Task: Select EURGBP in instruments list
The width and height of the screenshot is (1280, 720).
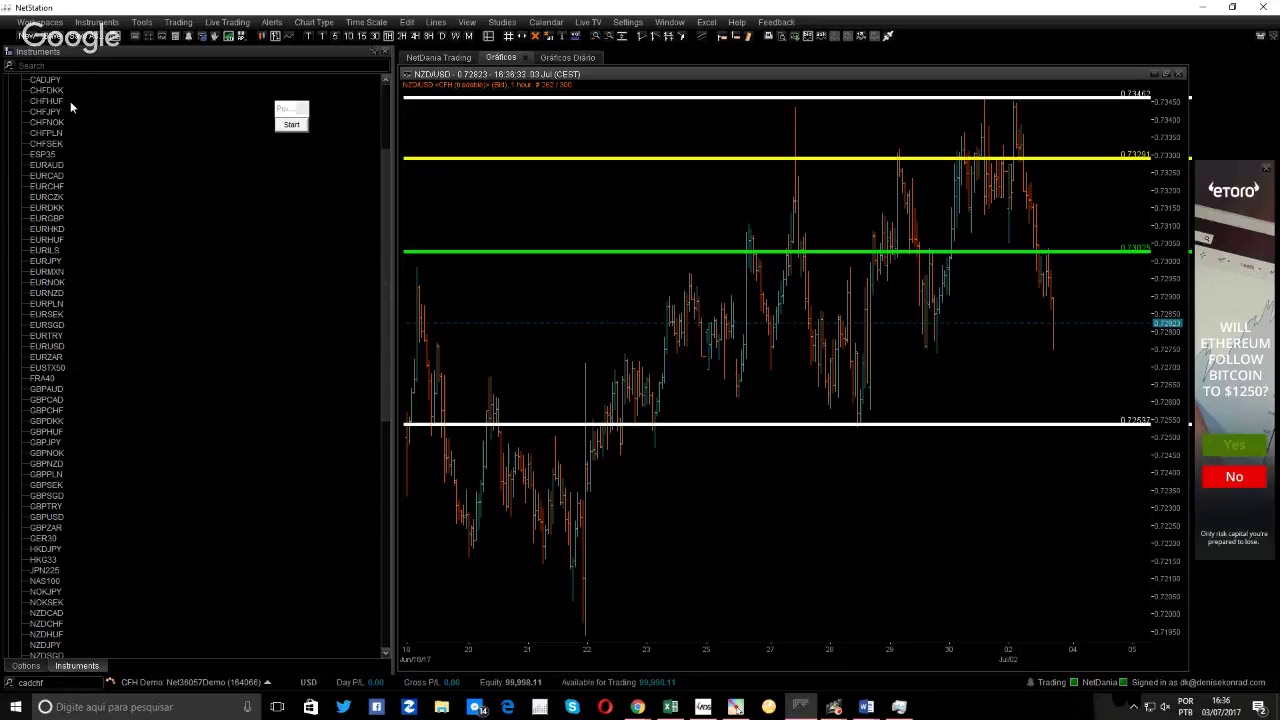Action: (x=46, y=218)
